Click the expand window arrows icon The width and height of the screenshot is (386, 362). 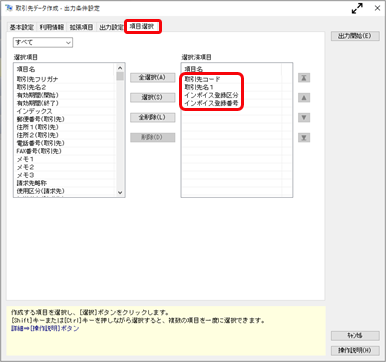tap(357, 8)
